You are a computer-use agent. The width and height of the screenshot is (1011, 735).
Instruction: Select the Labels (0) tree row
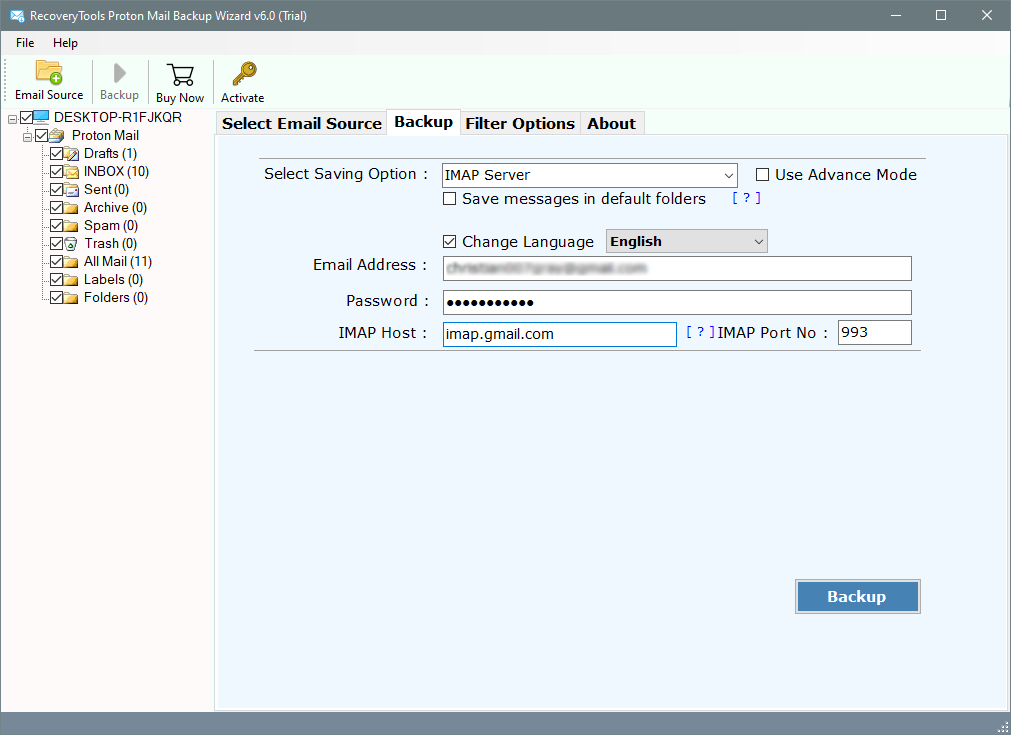[x=113, y=280]
